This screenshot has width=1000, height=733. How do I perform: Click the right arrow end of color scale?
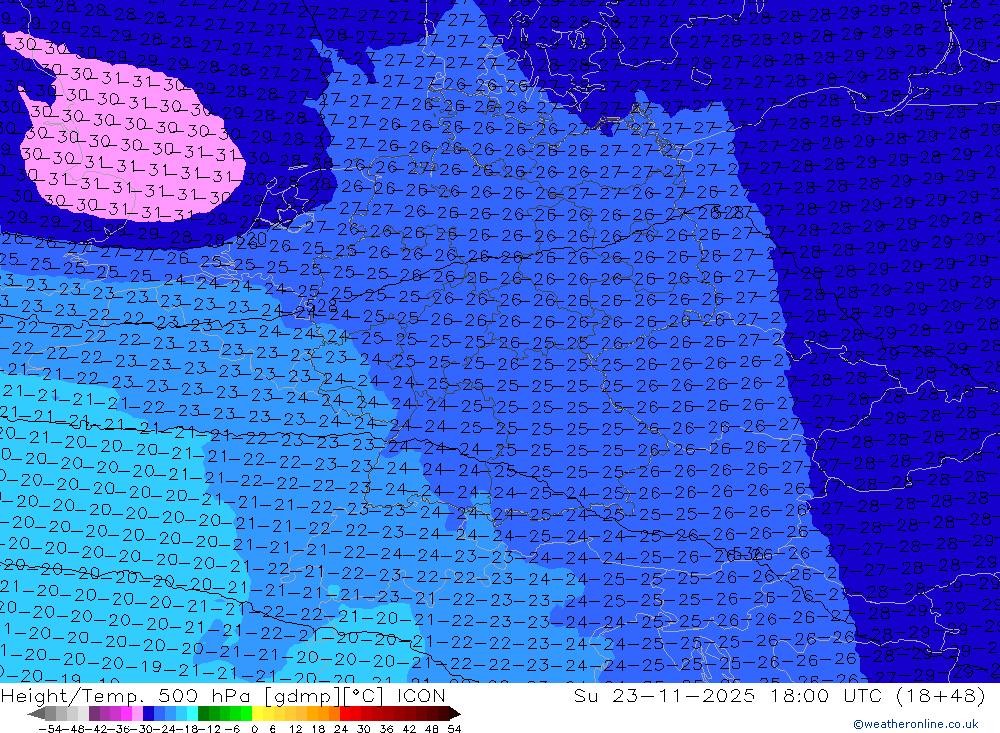point(455,713)
